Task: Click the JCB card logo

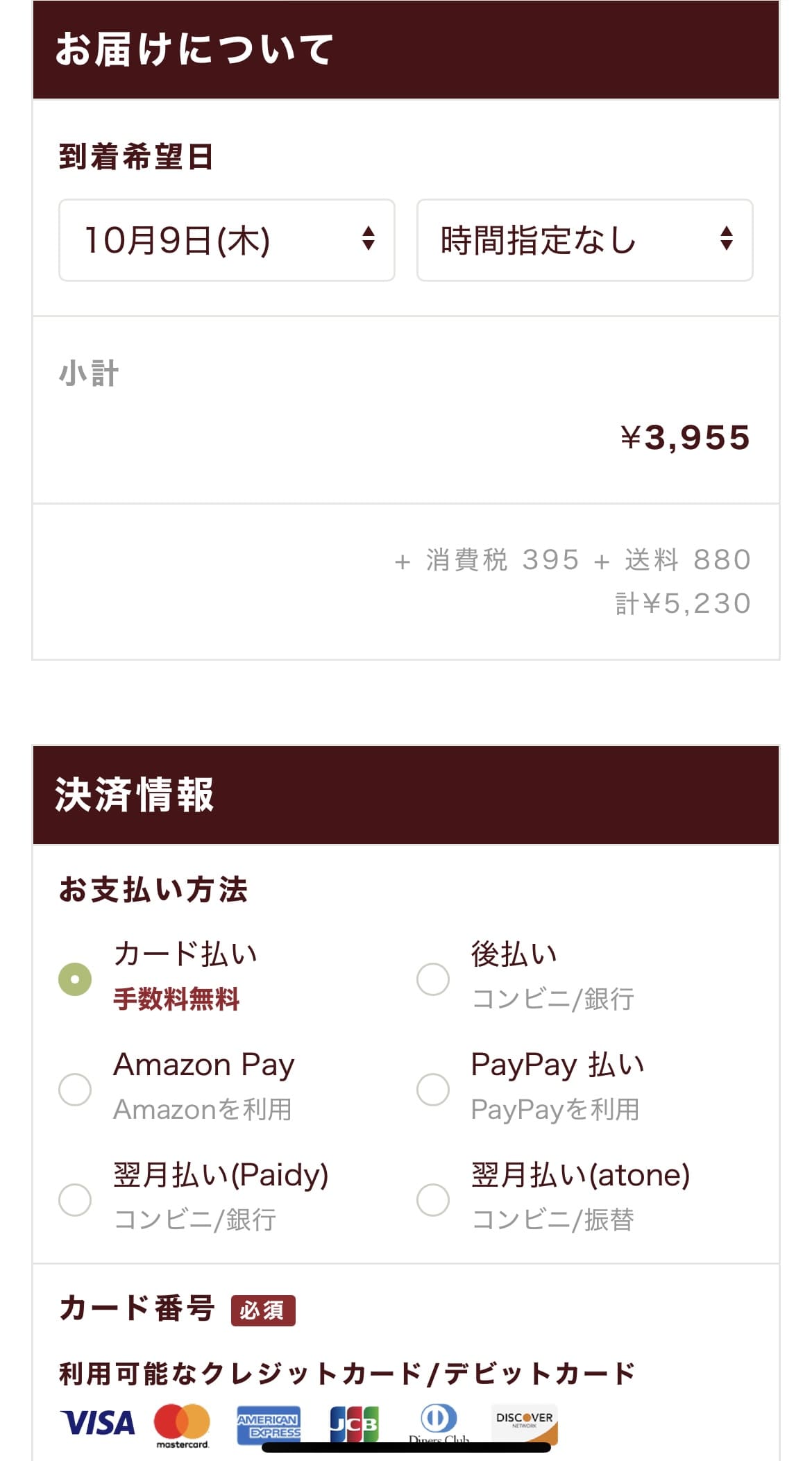Action: tap(354, 1424)
